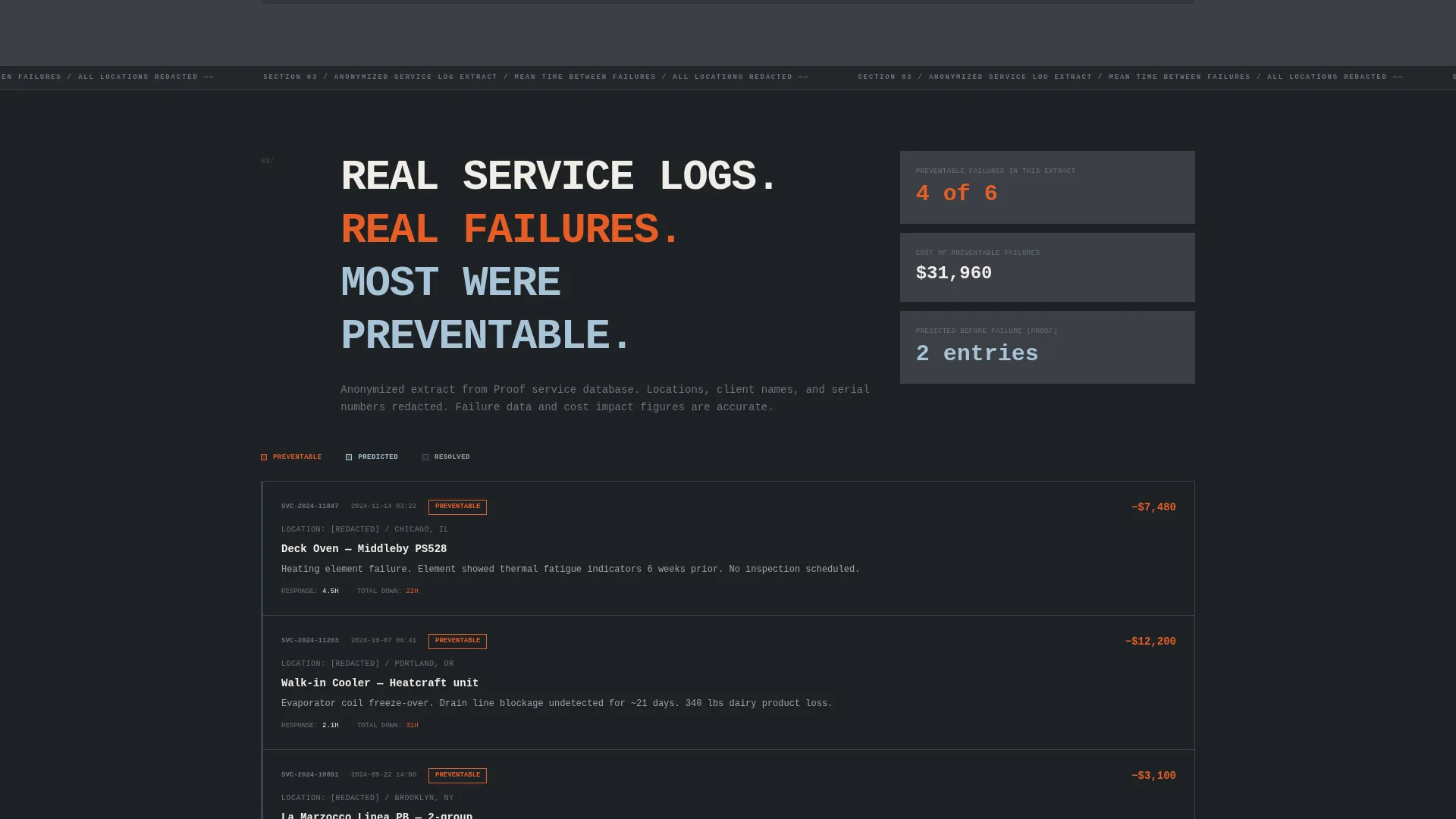Click the scrolling SECTION 03 ticker banner
This screenshot has width=1456, height=819.
click(728, 77)
